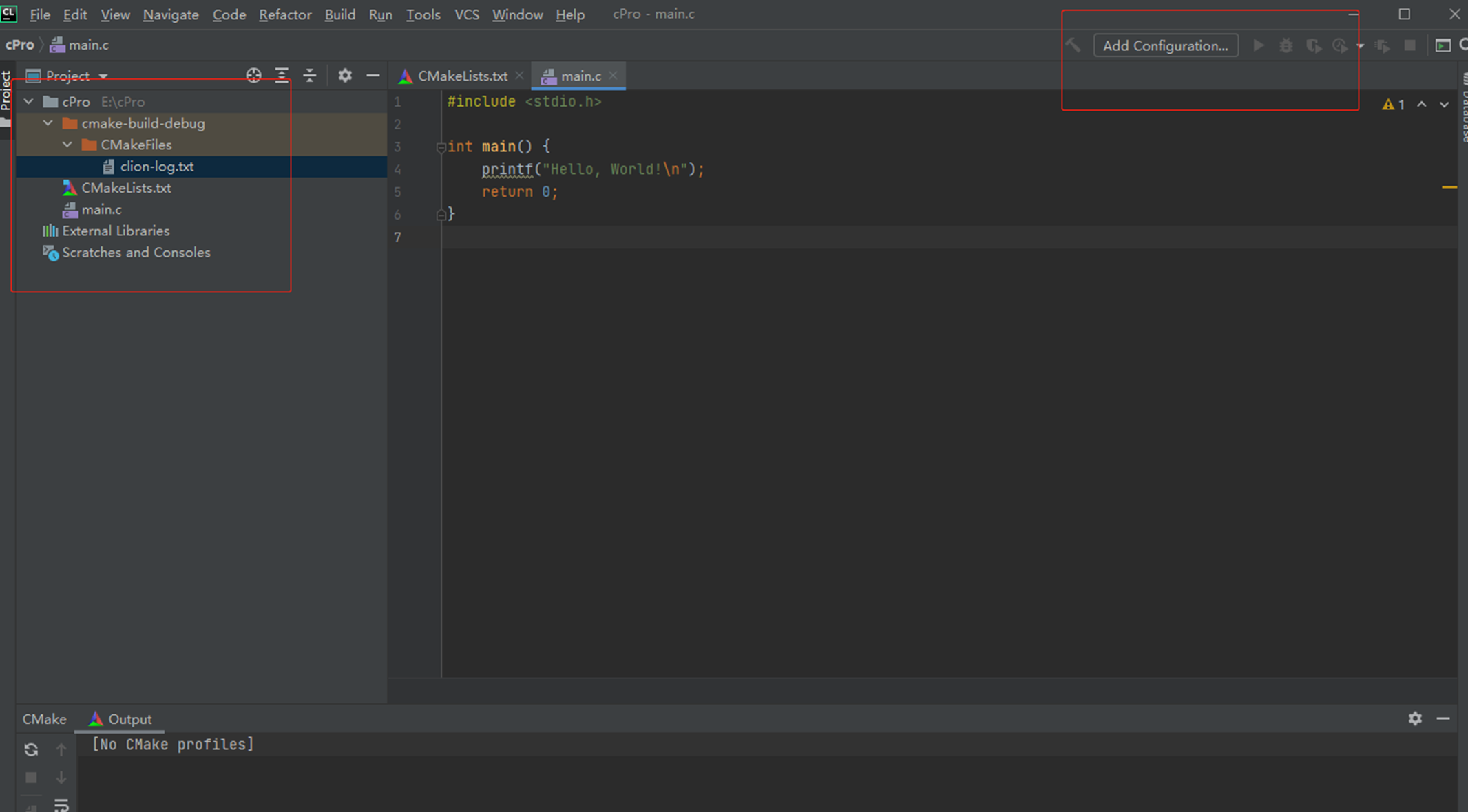Viewport: 1468px width, 812px height.
Task: Select CMakeLists.txt in the project tree
Action: 126,188
